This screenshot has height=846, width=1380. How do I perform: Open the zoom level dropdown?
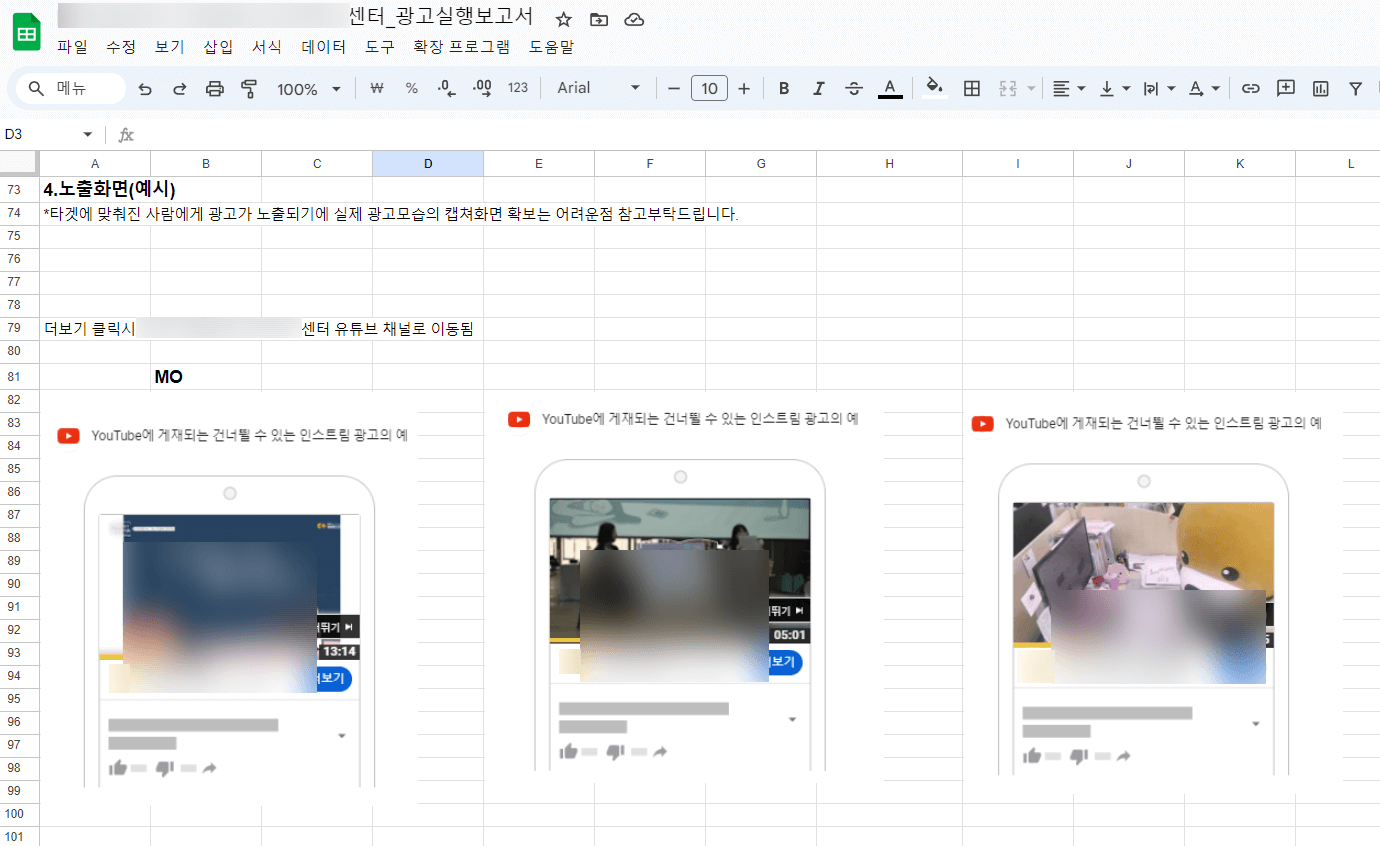tap(307, 88)
